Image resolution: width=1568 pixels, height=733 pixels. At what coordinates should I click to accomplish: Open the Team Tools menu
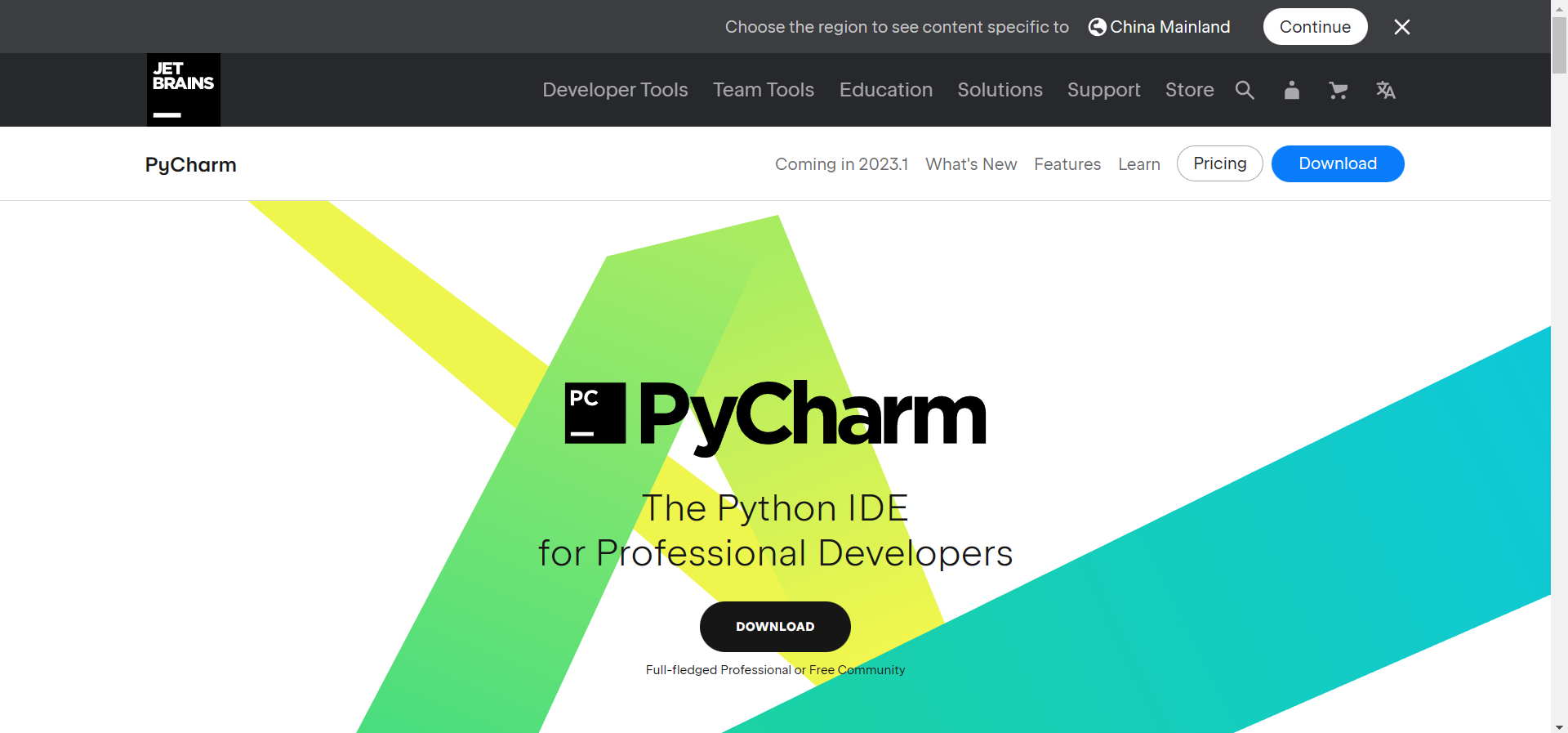click(764, 90)
